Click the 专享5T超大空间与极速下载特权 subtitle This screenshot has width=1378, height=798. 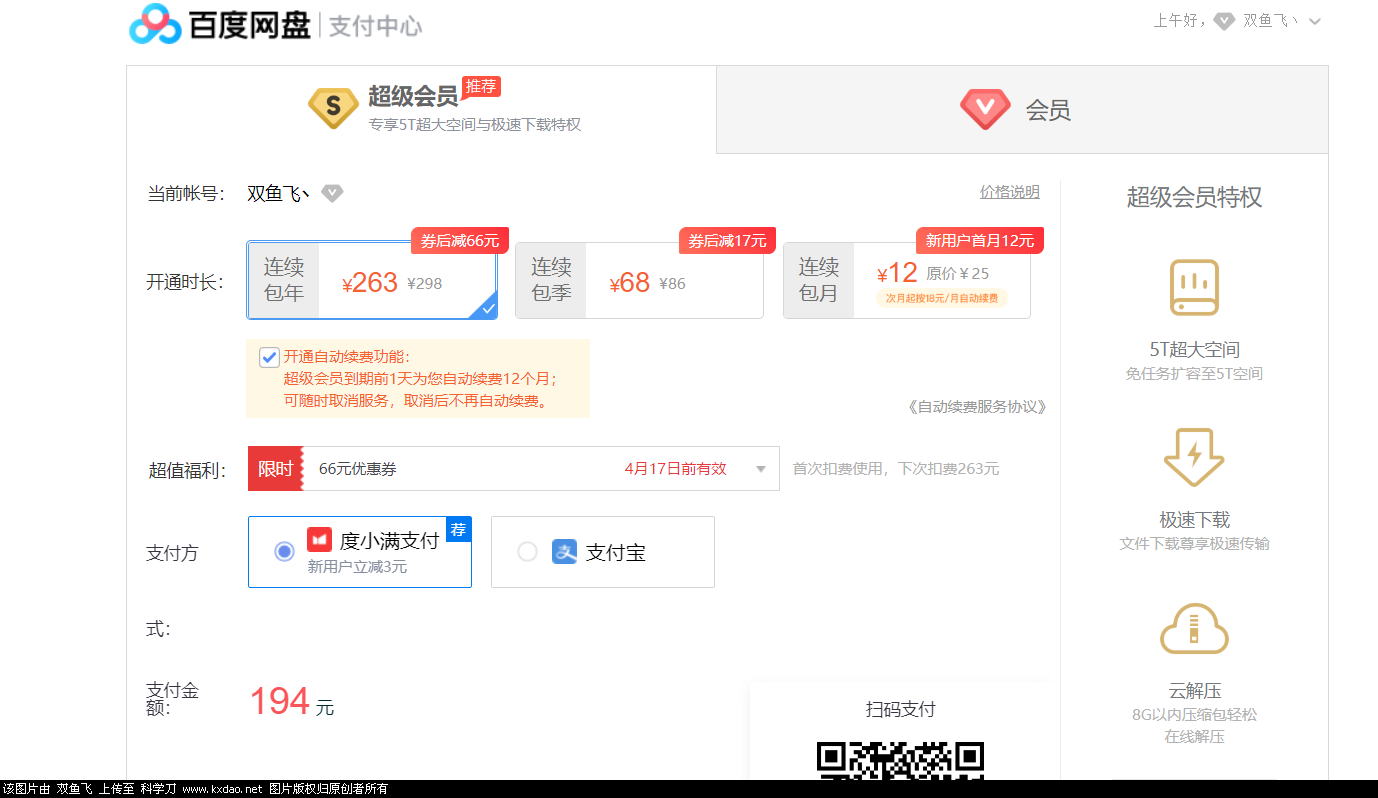[474, 125]
